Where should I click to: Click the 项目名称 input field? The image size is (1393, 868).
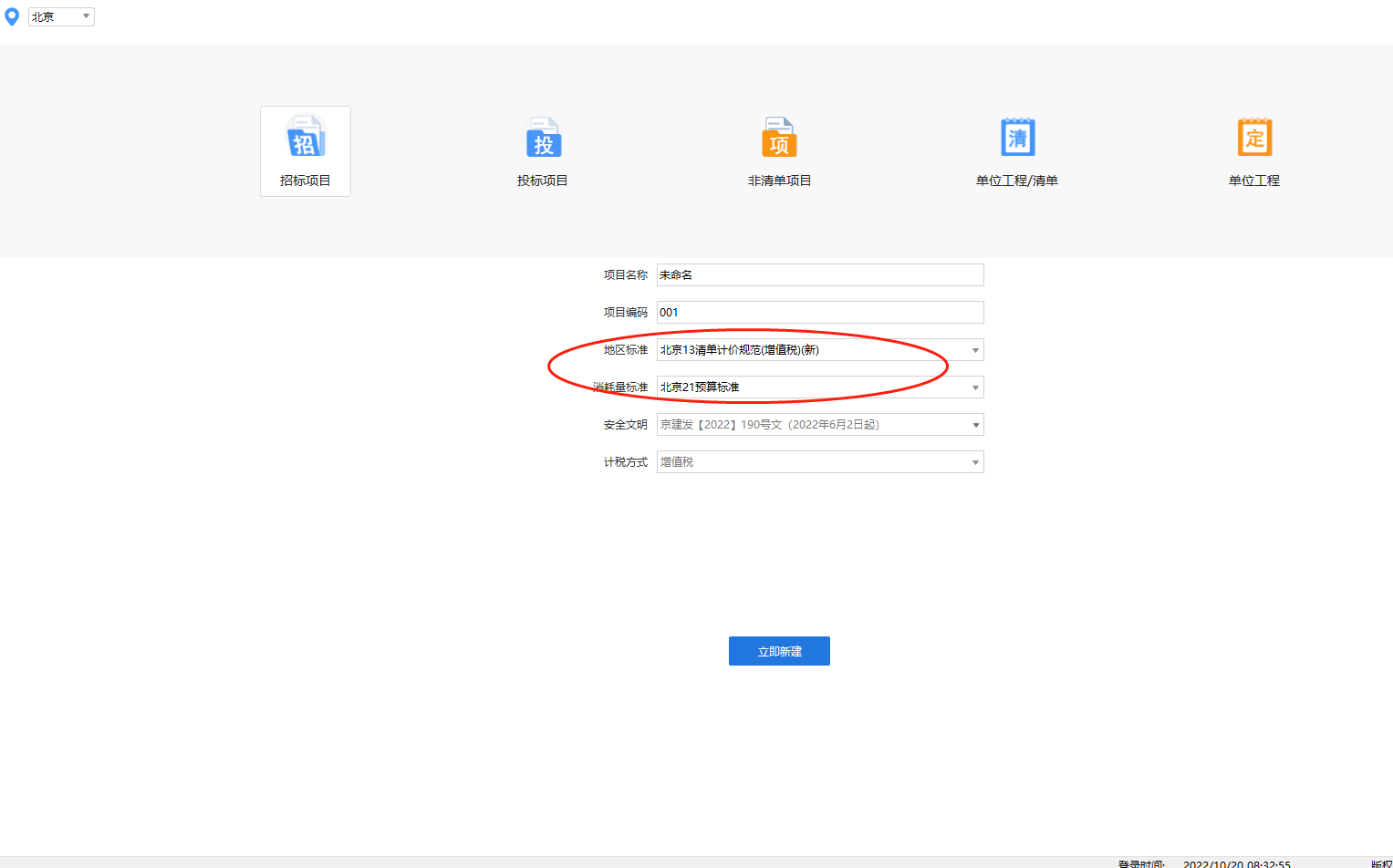click(x=820, y=274)
